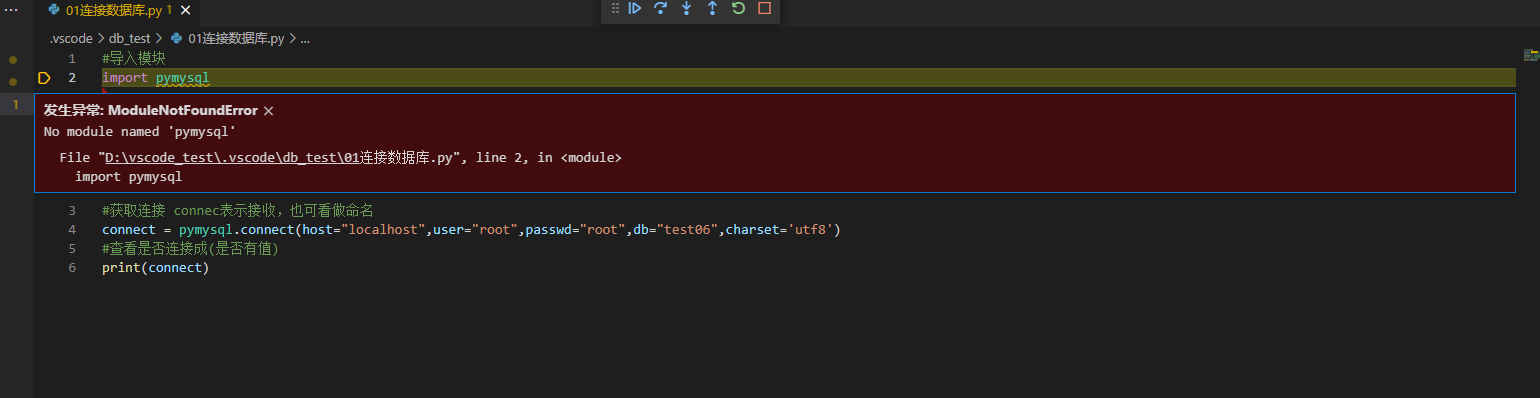
Task: Place cursor on the print(connect) line
Action: point(155,268)
